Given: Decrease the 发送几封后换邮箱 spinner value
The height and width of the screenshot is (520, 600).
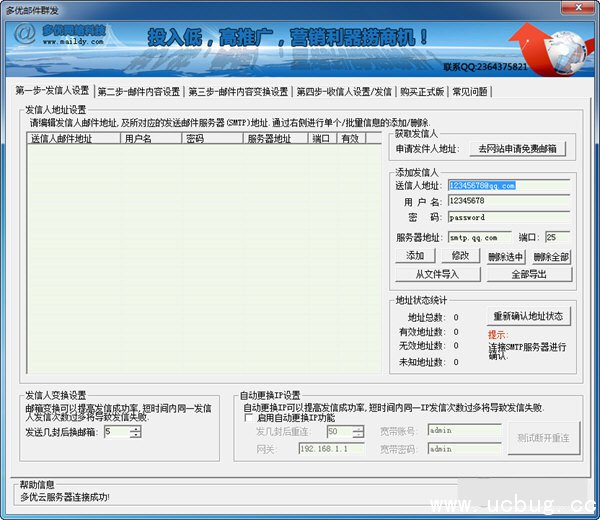Looking at the screenshot, I should coord(135,436).
